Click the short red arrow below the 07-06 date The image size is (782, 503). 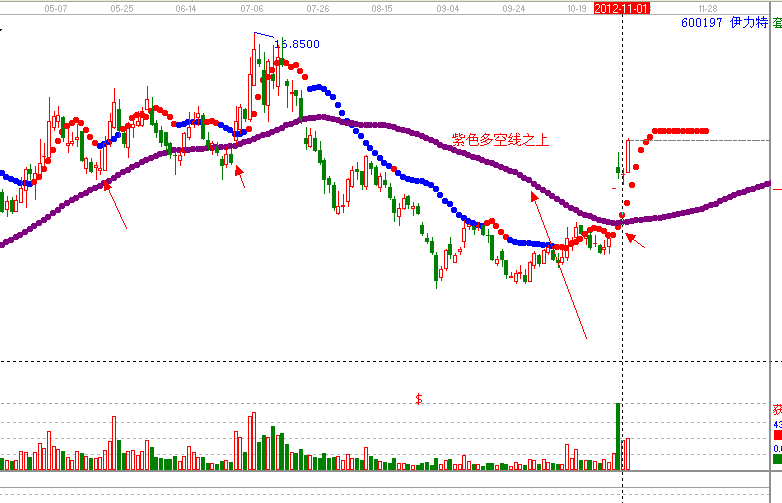click(239, 176)
